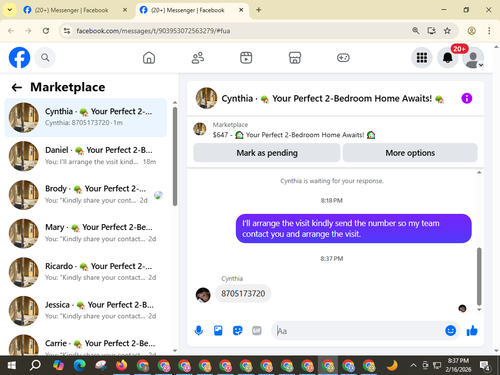Click the address bar URL
The width and height of the screenshot is (500, 375).
(153, 31)
